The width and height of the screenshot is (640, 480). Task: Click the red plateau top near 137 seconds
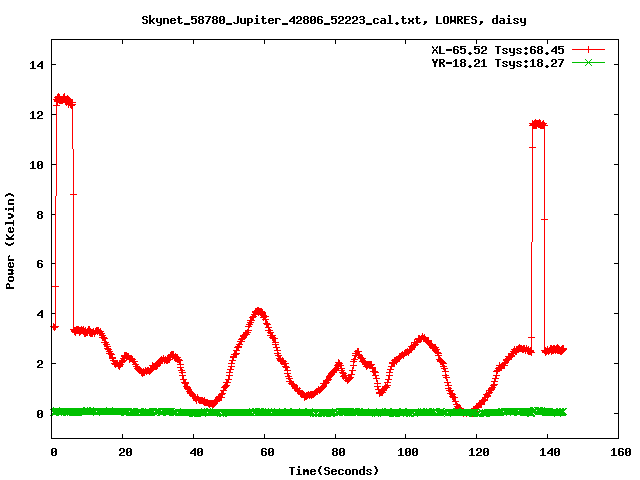(x=538, y=124)
